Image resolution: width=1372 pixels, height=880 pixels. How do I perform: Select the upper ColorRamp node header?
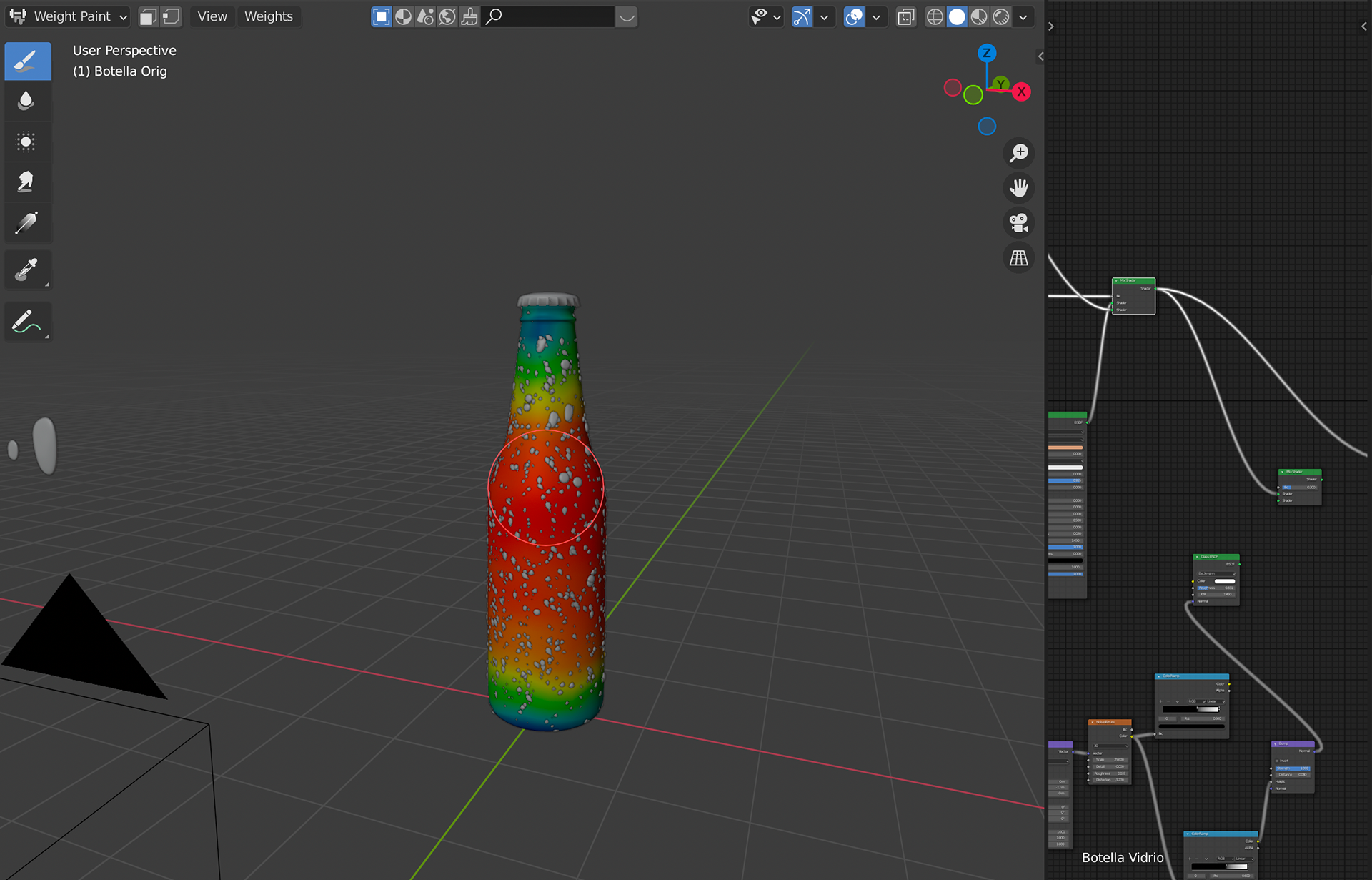pyautogui.click(x=1192, y=676)
